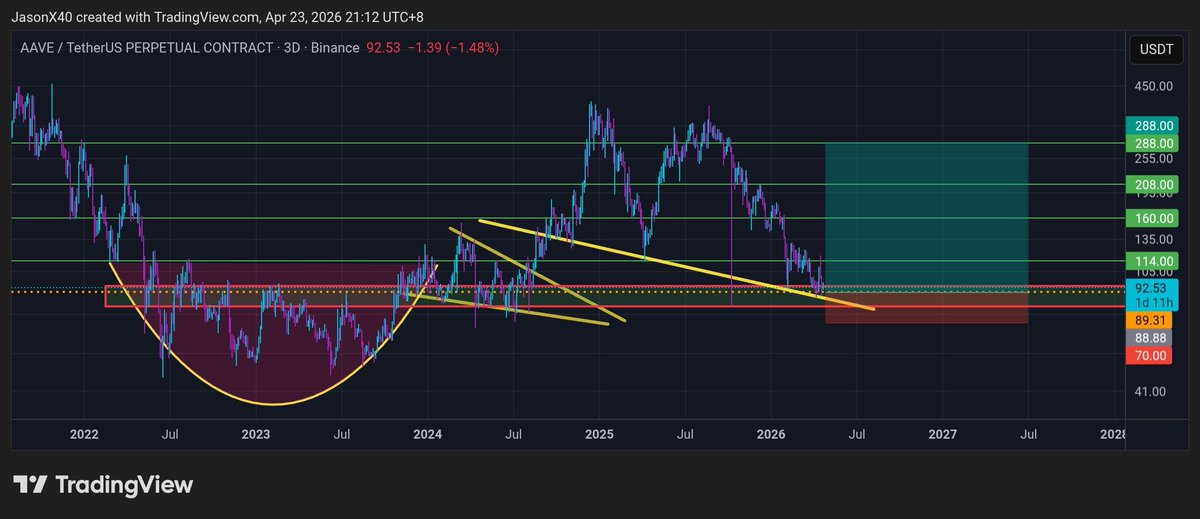Click the 2027 label on time axis

pyautogui.click(x=942, y=435)
